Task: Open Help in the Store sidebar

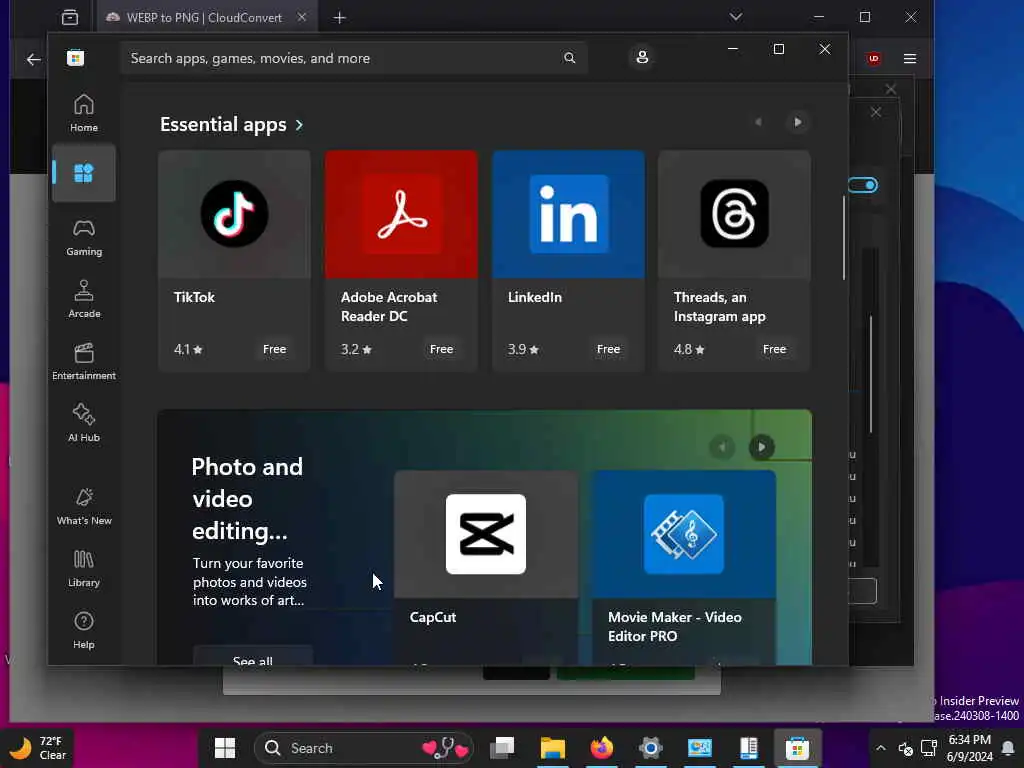Action: pos(84,630)
